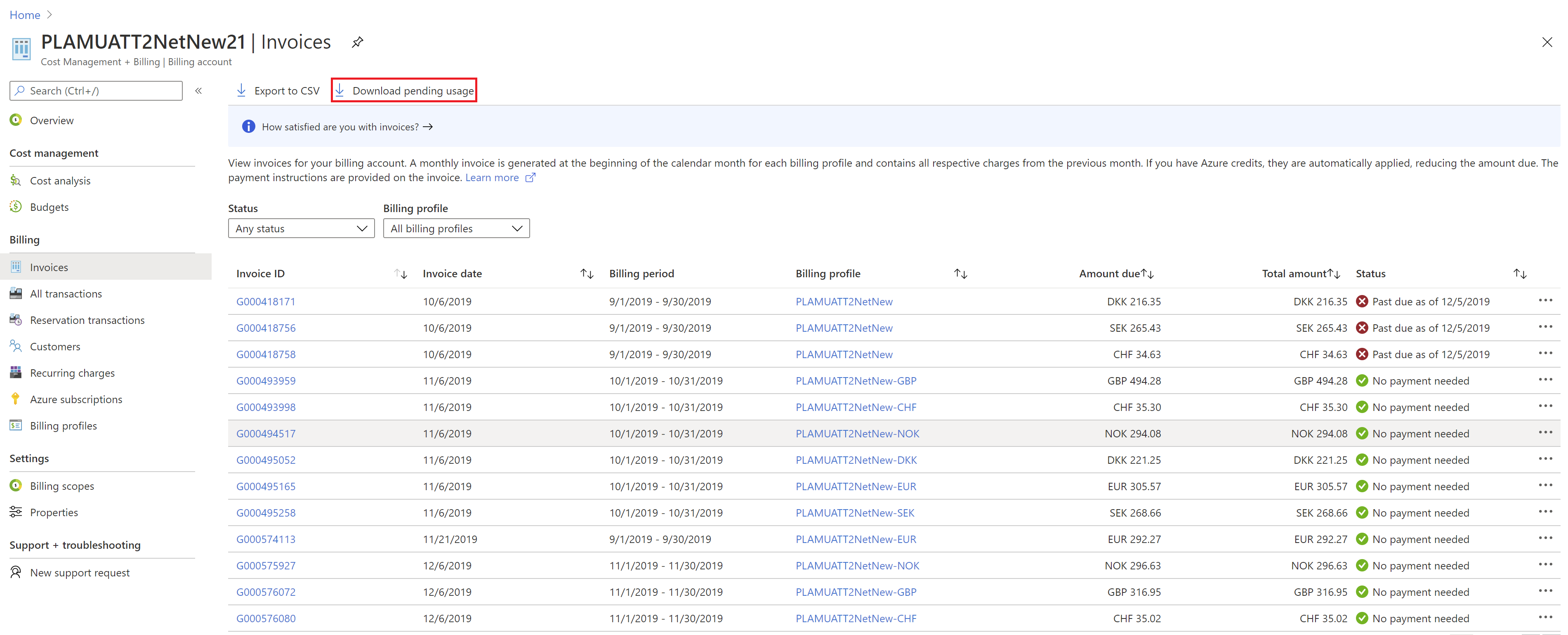Open more options for invoice G000574113

tap(1545, 538)
